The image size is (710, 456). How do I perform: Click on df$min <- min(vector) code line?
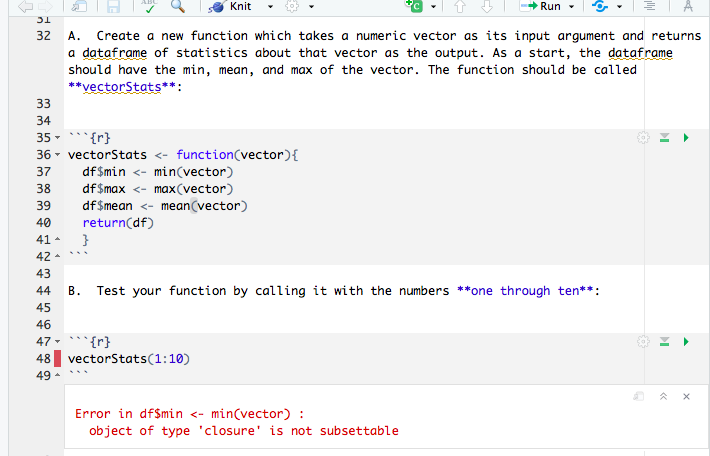click(x=158, y=172)
